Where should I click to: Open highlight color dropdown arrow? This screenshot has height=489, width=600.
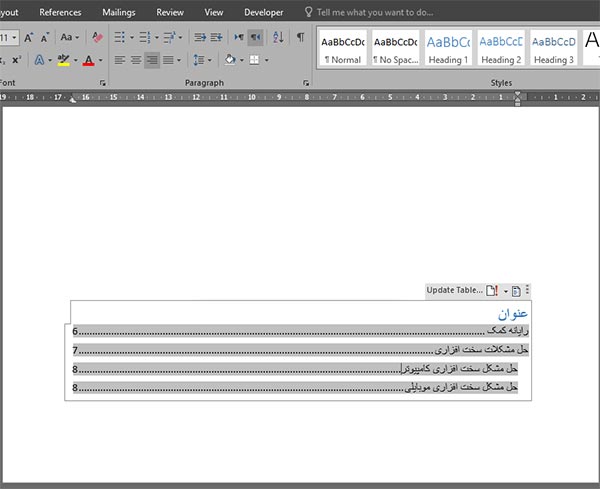75,60
